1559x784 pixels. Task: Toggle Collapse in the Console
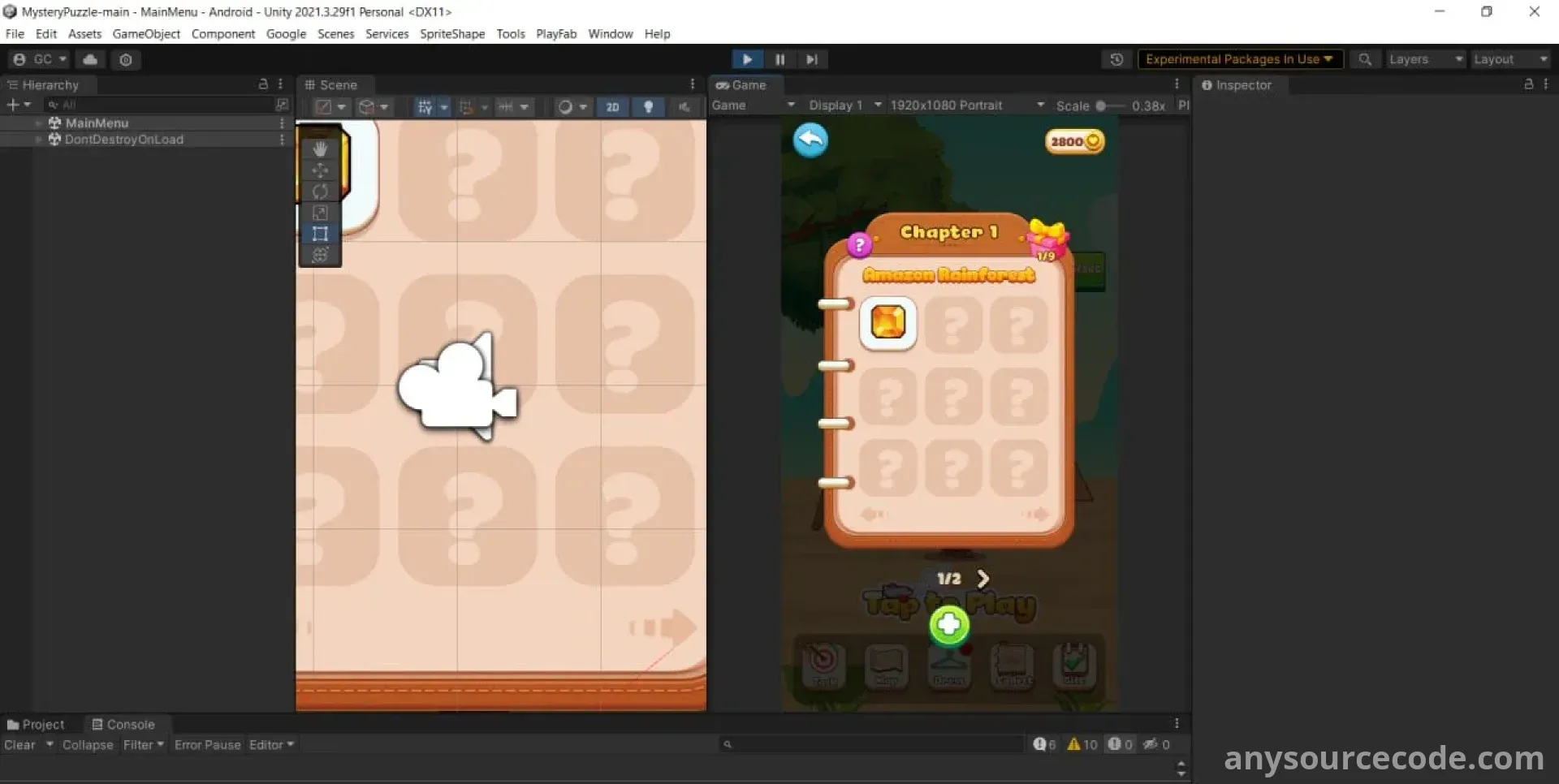click(x=88, y=745)
